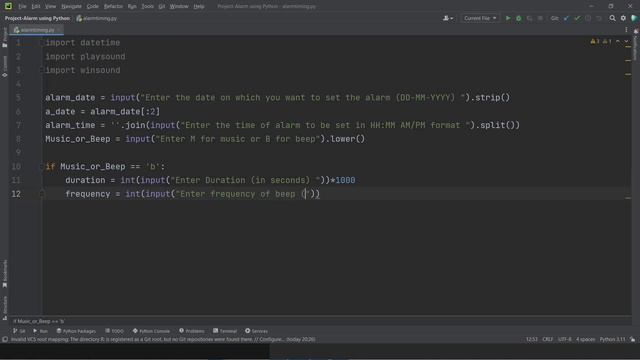
Task: Open the Project tool window sidebar button
Action: 4,38
